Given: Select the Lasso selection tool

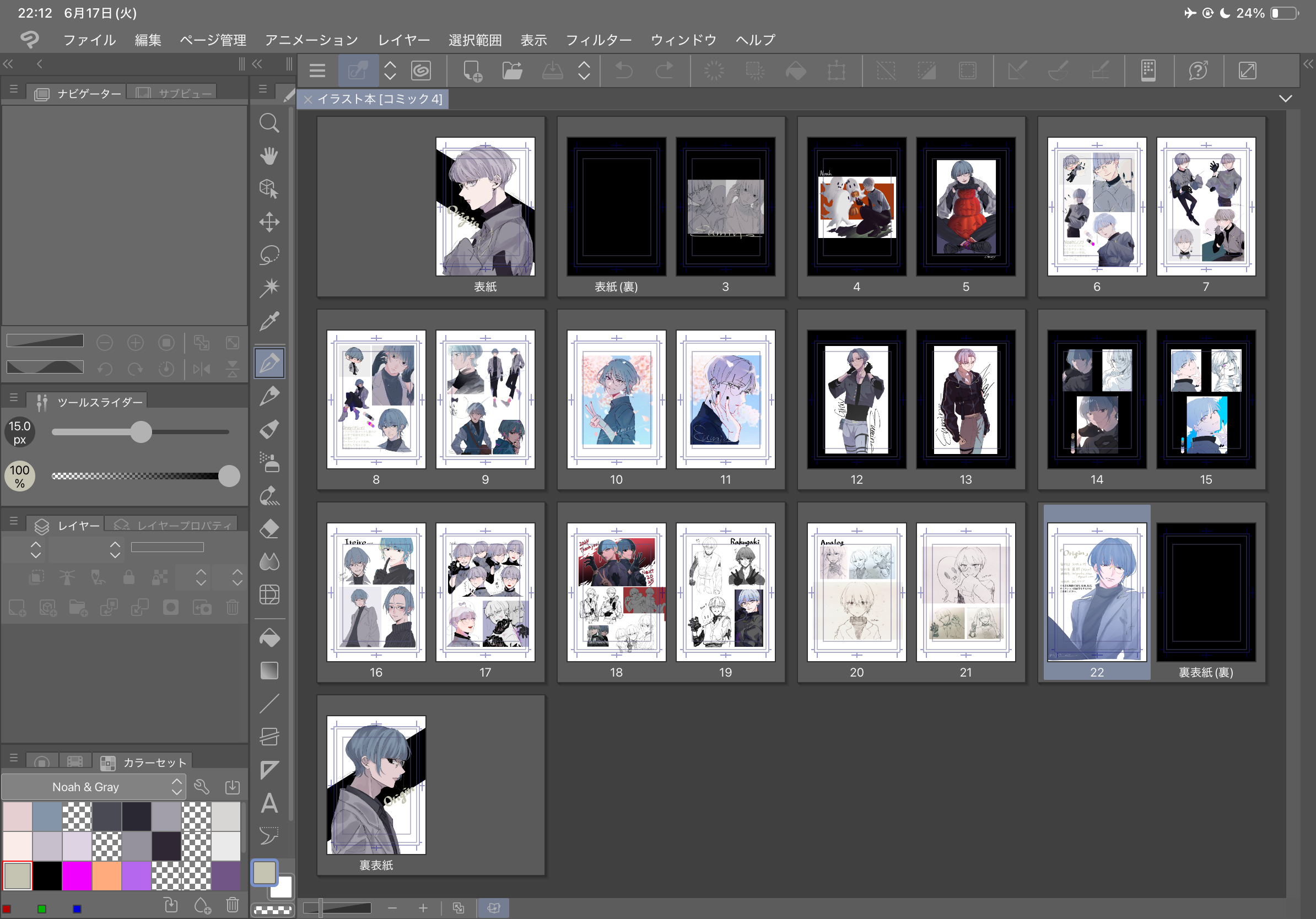Looking at the screenshot, I should [x=269, y=255].
